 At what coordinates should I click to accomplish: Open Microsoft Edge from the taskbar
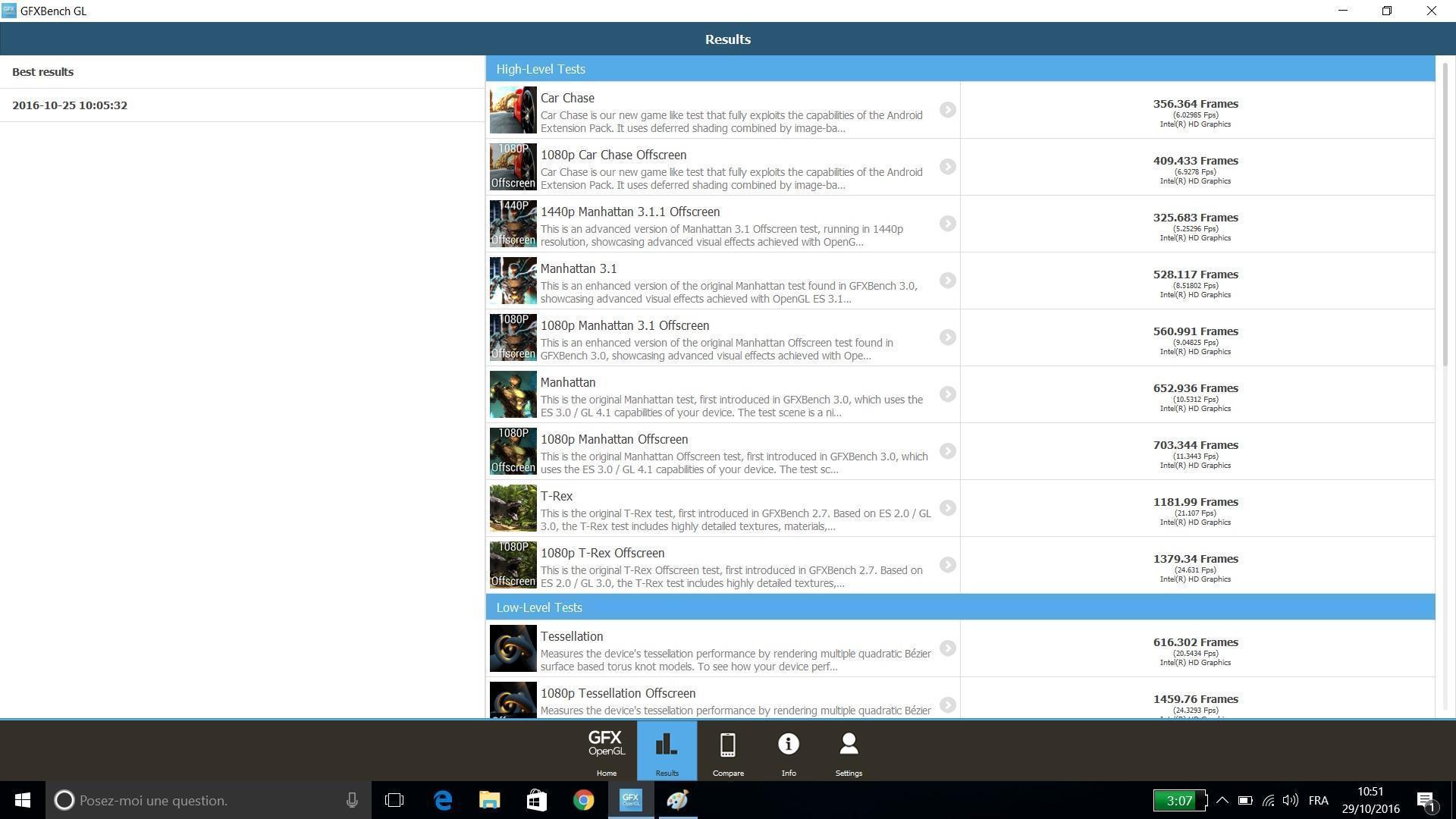coord(443,800)
